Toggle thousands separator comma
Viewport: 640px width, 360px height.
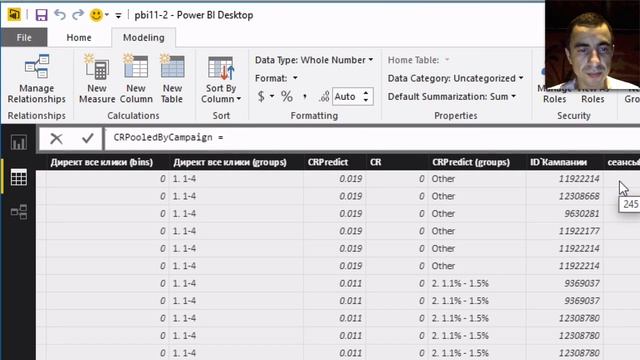[305, 97]
